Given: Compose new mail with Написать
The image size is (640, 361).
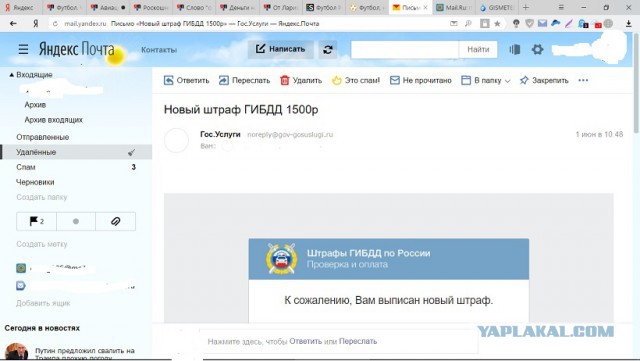Looking at the screenshot, I should [280, 49].
